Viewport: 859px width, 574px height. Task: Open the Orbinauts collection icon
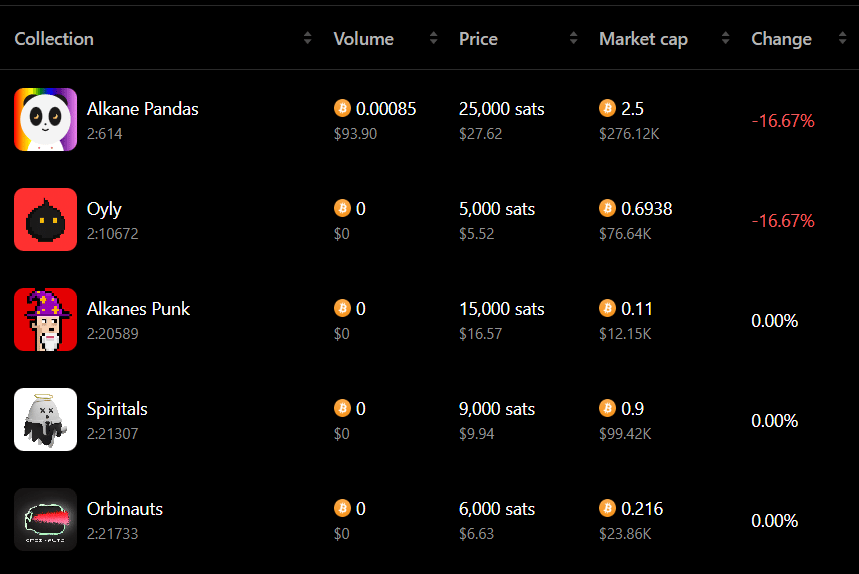[45, 519]
